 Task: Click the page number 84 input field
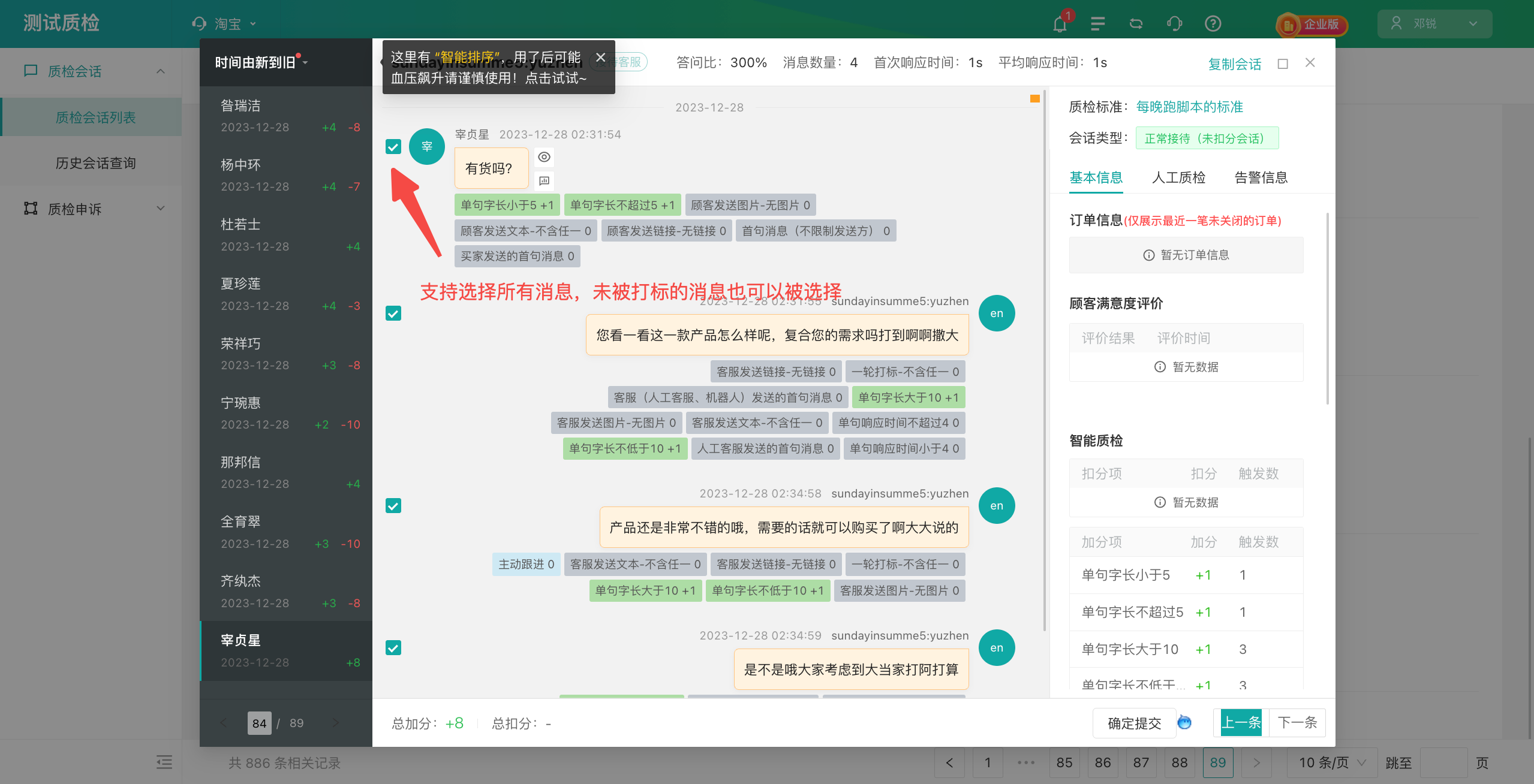[x=260, y=723]
